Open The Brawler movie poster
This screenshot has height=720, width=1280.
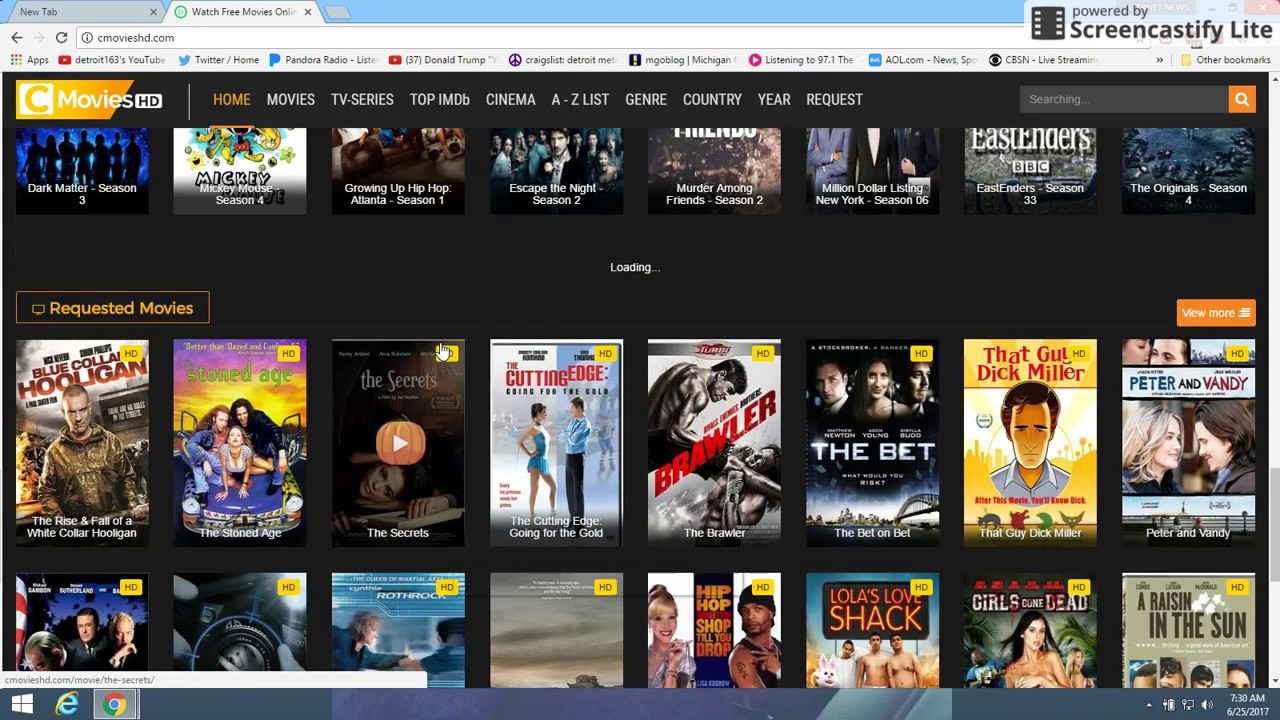tap(714, 443)
